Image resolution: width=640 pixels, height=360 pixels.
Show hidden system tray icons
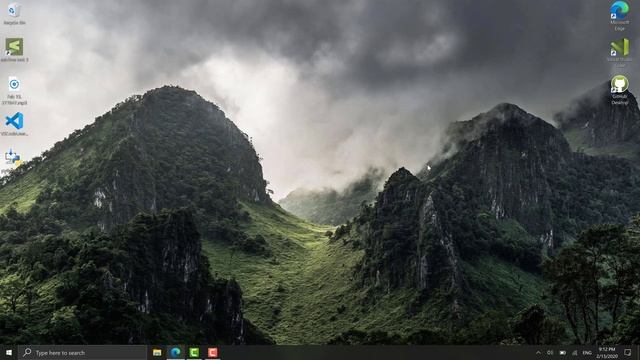point(538,352)
